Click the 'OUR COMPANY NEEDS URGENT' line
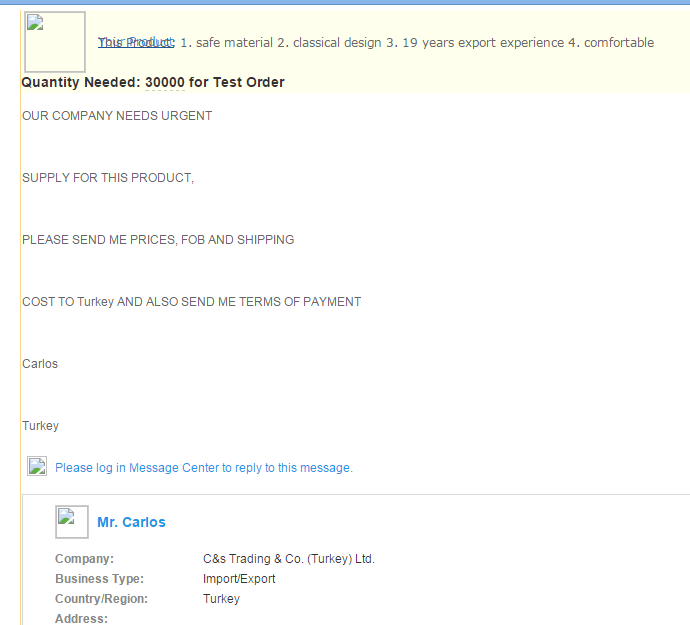This screenshot has height=625, width=690. [117, 116]
